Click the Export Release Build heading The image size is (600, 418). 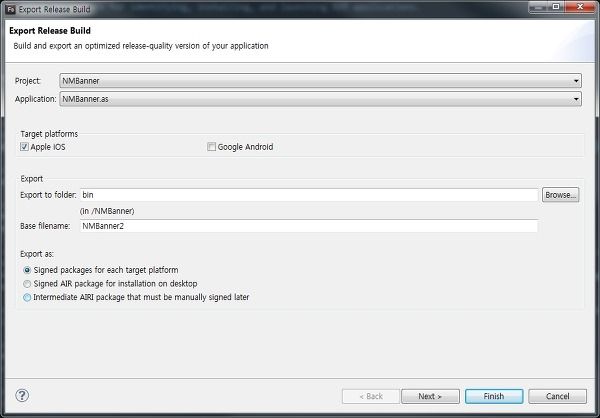coord(50,31)
